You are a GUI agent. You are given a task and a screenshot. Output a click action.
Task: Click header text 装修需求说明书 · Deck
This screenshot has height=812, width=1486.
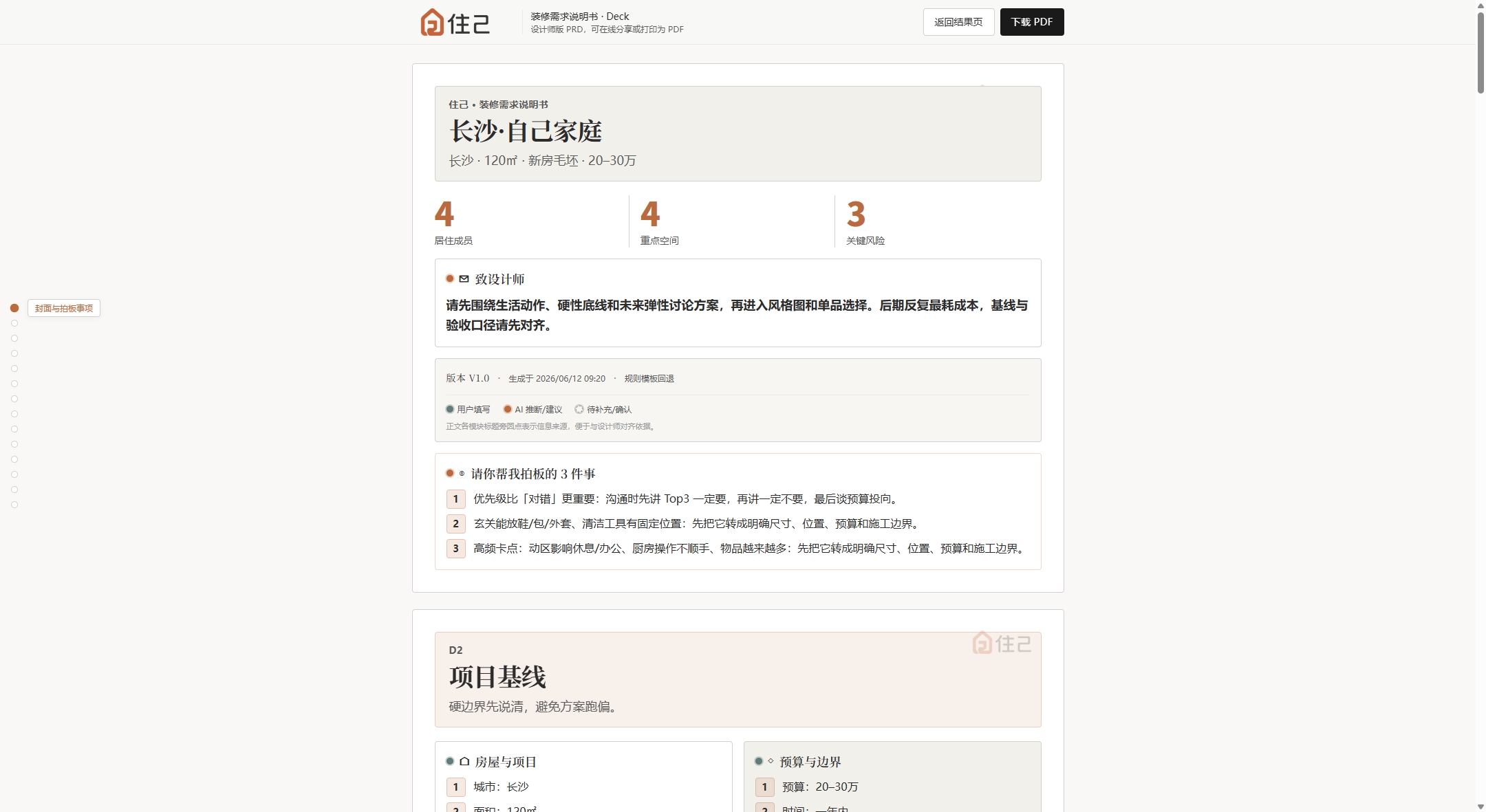click(579, 17)
